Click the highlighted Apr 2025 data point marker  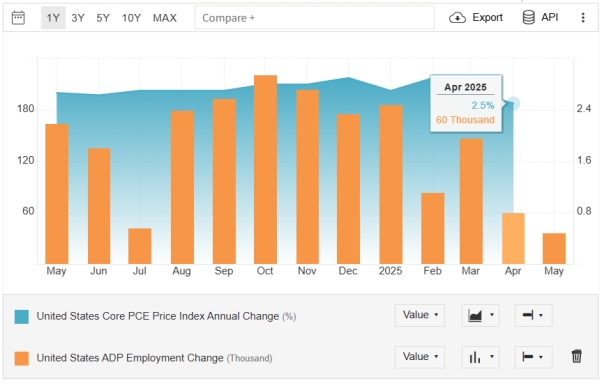(513, 103)
